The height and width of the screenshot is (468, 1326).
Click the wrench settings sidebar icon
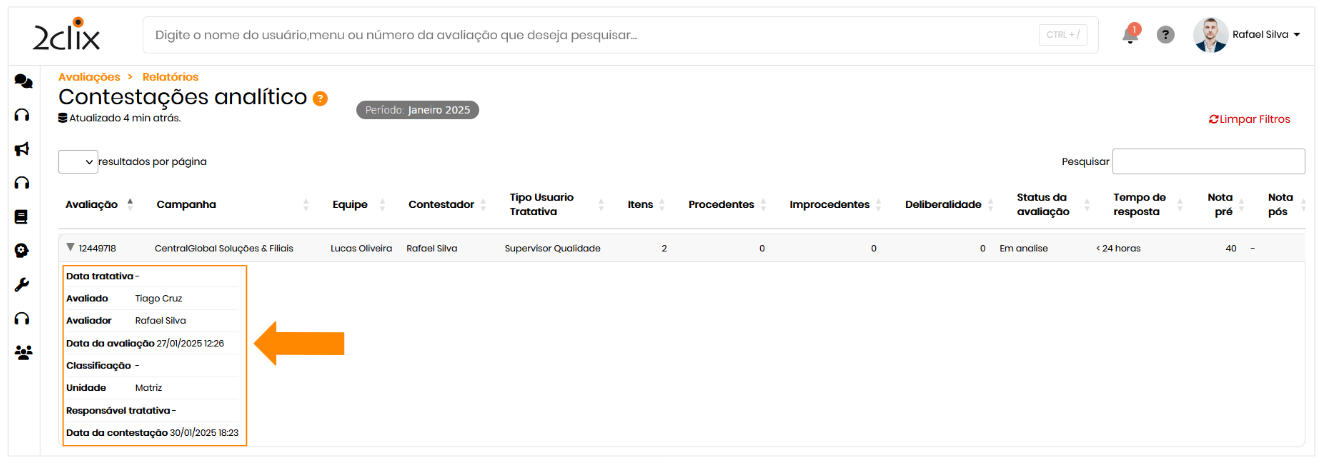pos(22,285)
